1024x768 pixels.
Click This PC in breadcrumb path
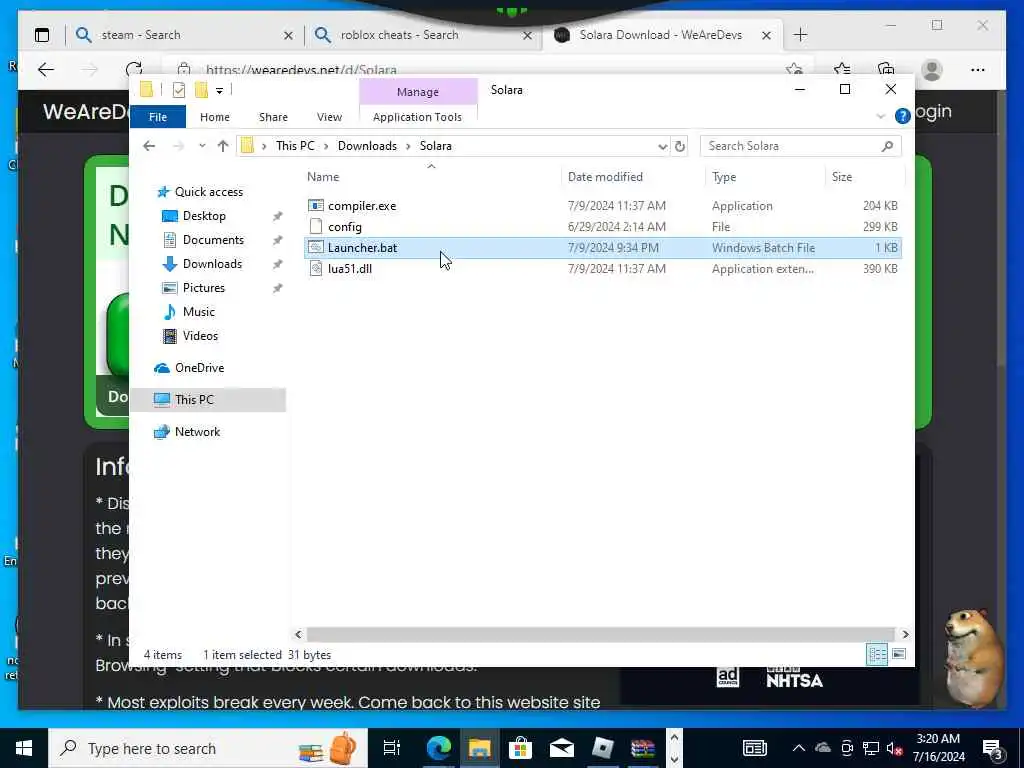(x=295, y=146)
